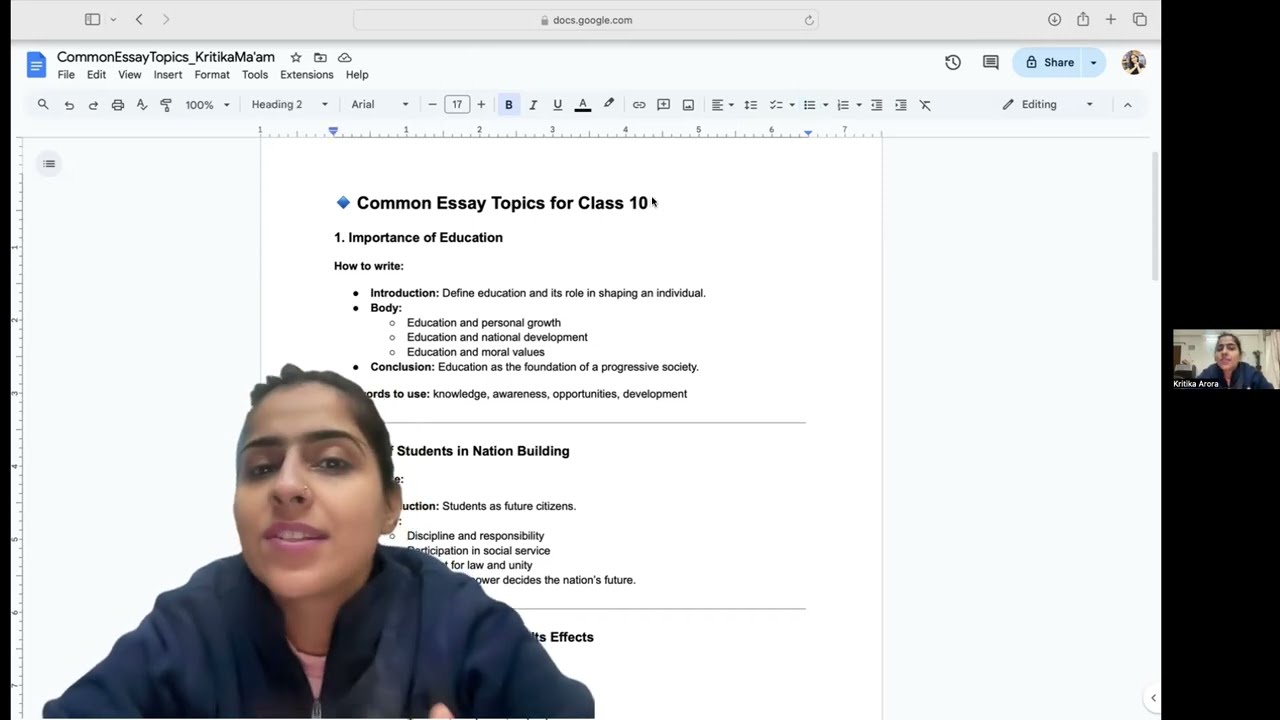Viewport: 1280px width, 720px height.
Task: Undo the last action
Action: (69, 104)
